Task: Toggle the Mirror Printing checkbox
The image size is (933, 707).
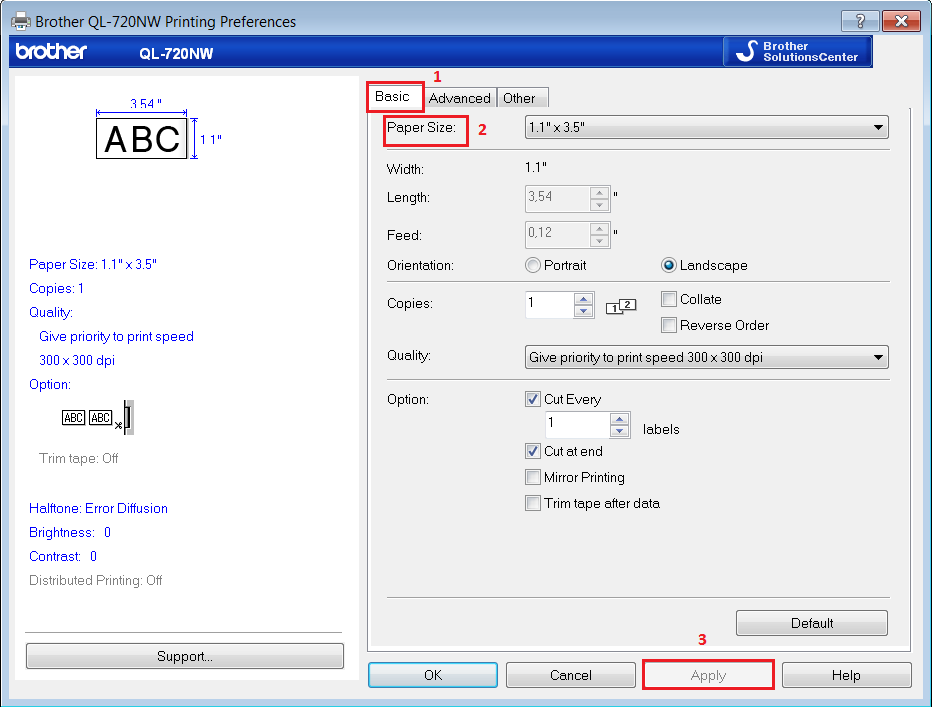Action: click(533, 477)
